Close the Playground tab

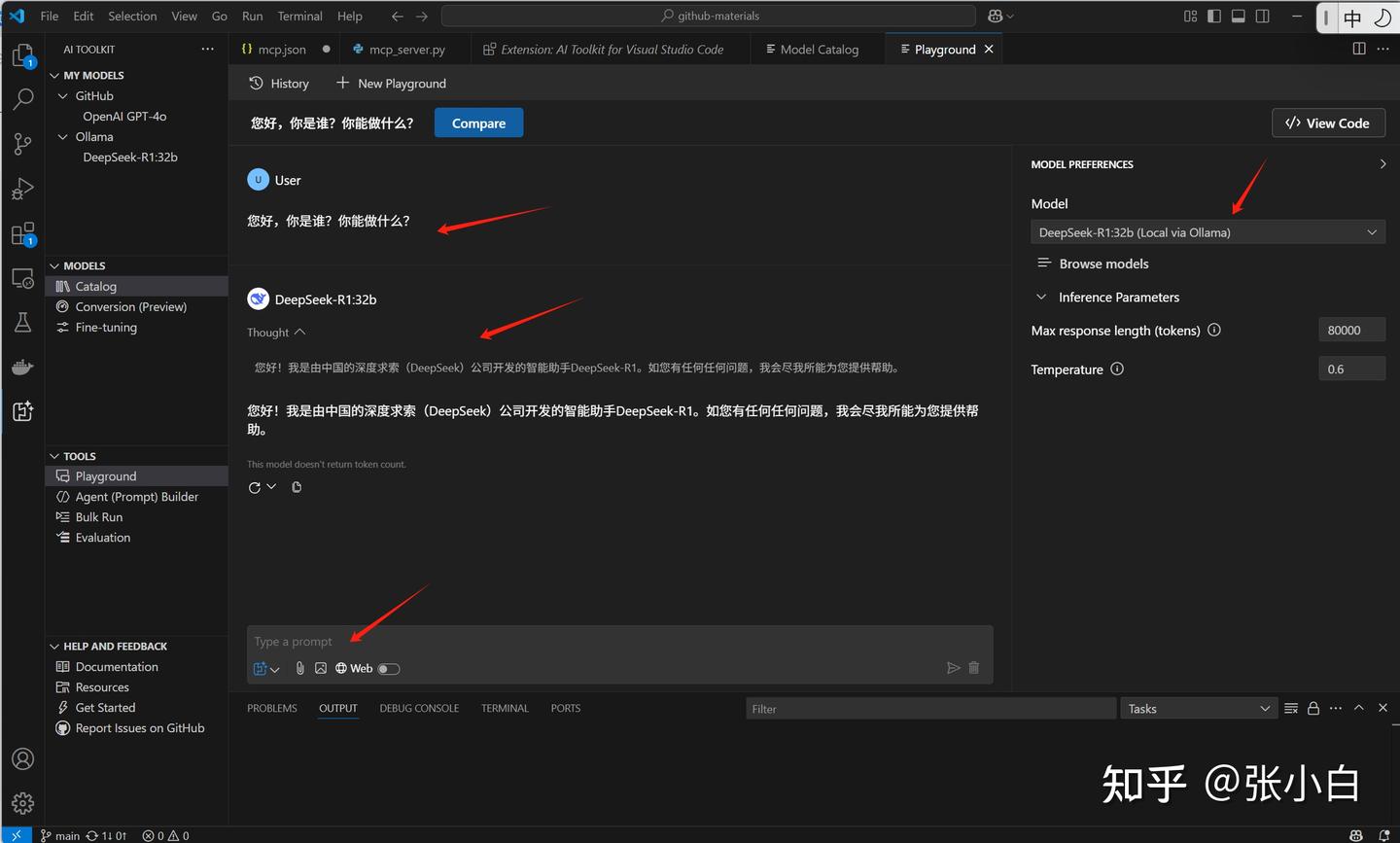coord(989,50)
